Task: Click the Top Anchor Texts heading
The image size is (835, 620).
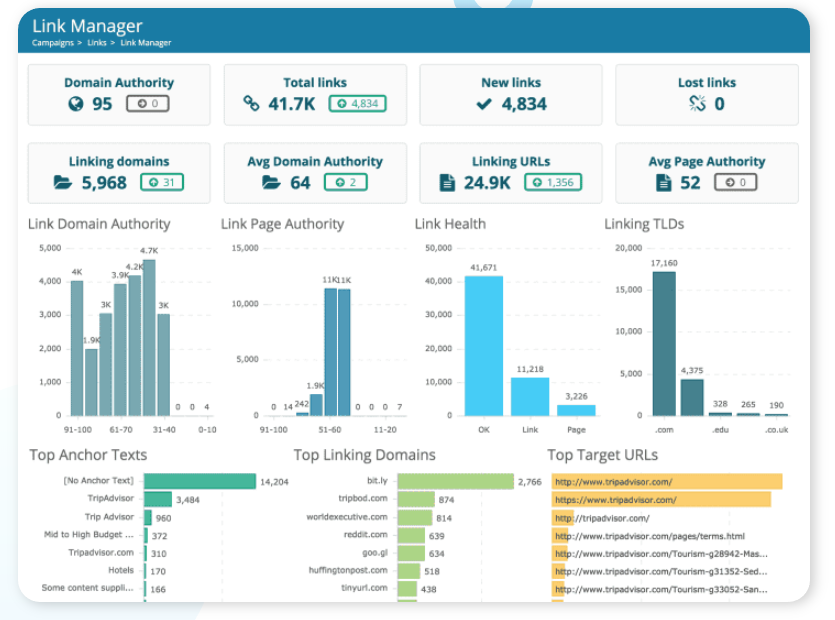Action: pyautogui.click(x=88, y=455)
